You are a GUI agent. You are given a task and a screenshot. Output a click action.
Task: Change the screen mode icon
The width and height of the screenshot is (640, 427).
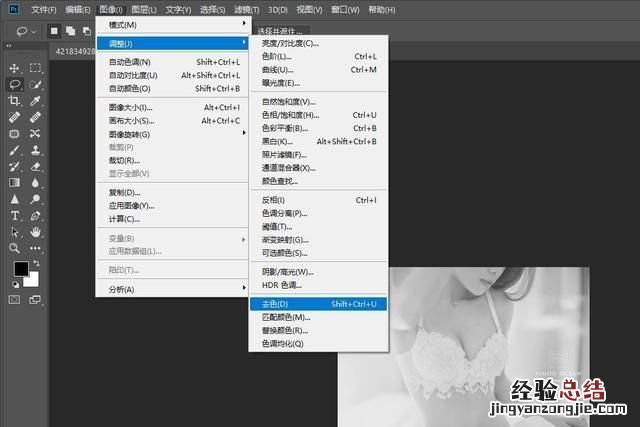(x=35, y=300)
